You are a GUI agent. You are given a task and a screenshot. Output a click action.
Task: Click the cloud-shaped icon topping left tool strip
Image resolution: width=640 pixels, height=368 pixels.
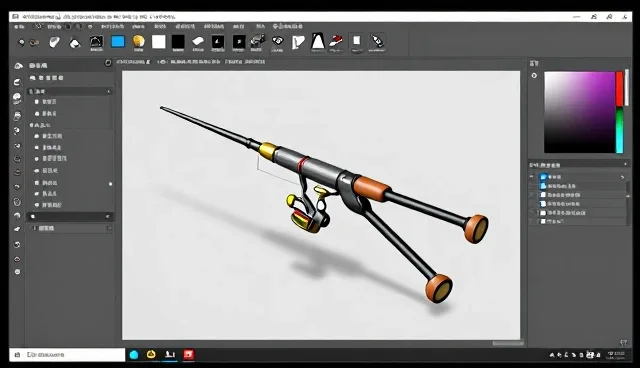[x=18, y=66]
